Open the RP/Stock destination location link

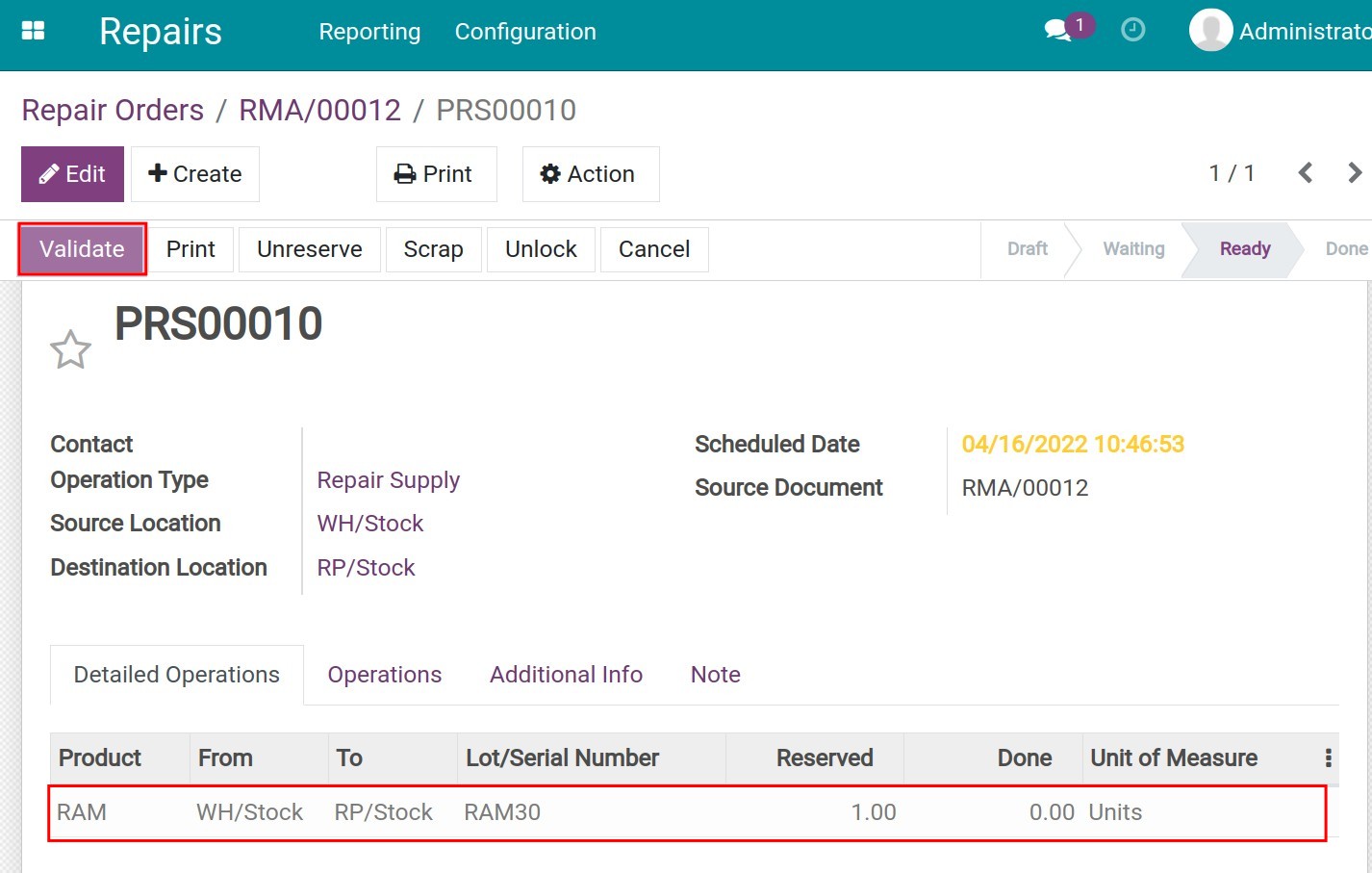click(367, 568)
